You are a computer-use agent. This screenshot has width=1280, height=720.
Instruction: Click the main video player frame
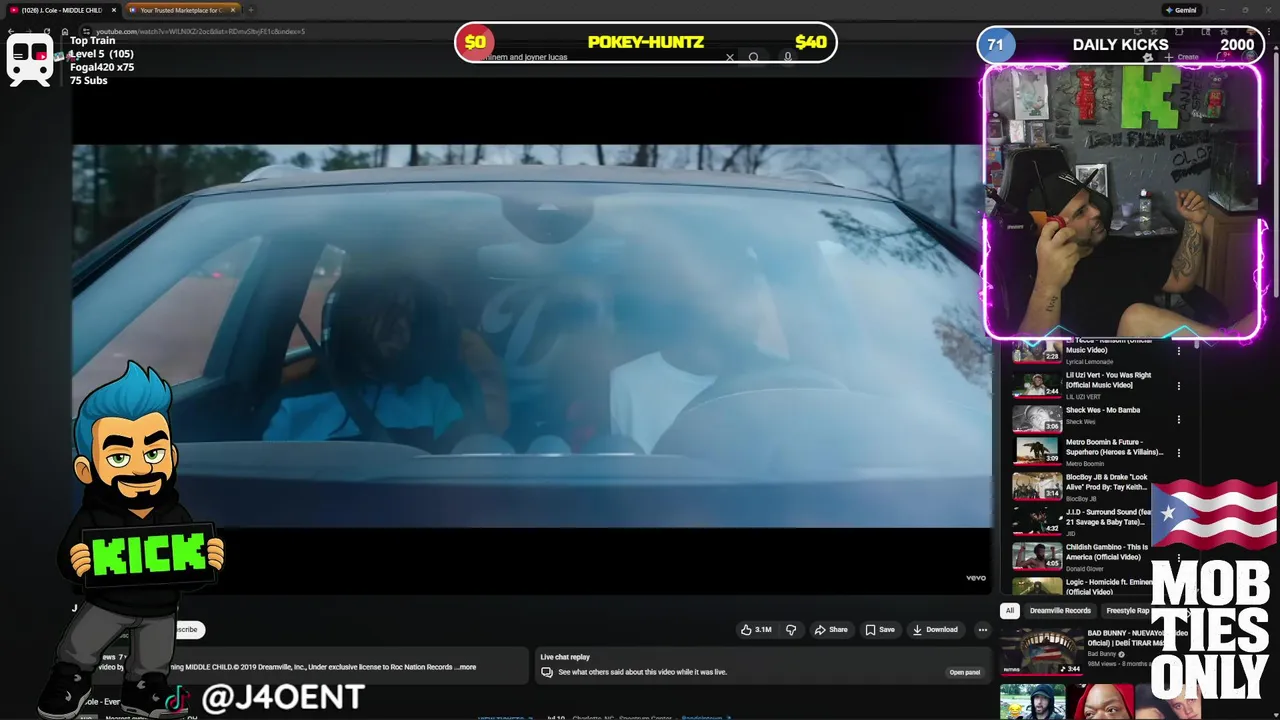(x=531, y=335)
